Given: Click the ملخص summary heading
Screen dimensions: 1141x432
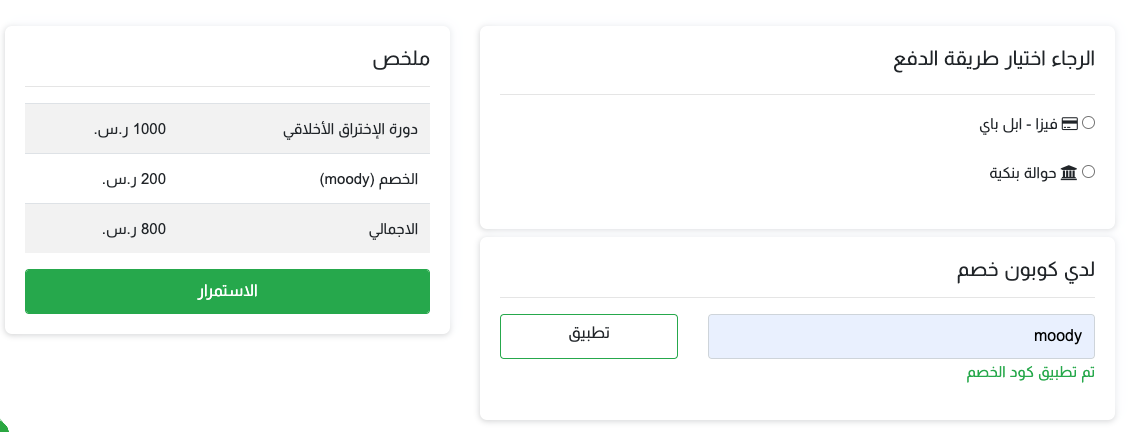Looking at the screenshot, I should 402,59.
